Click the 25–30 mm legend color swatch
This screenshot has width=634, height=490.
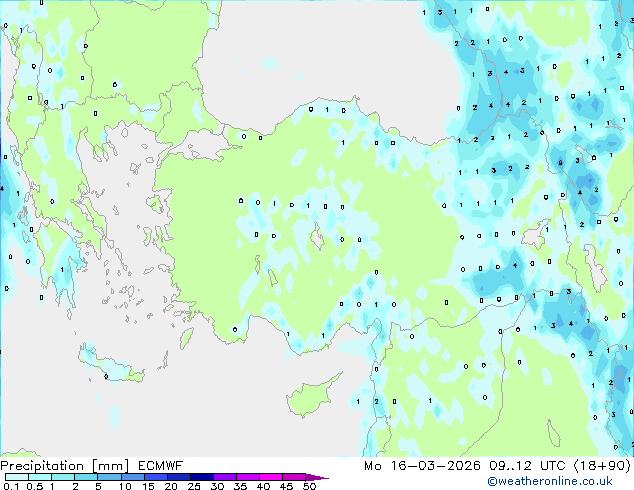202,477
